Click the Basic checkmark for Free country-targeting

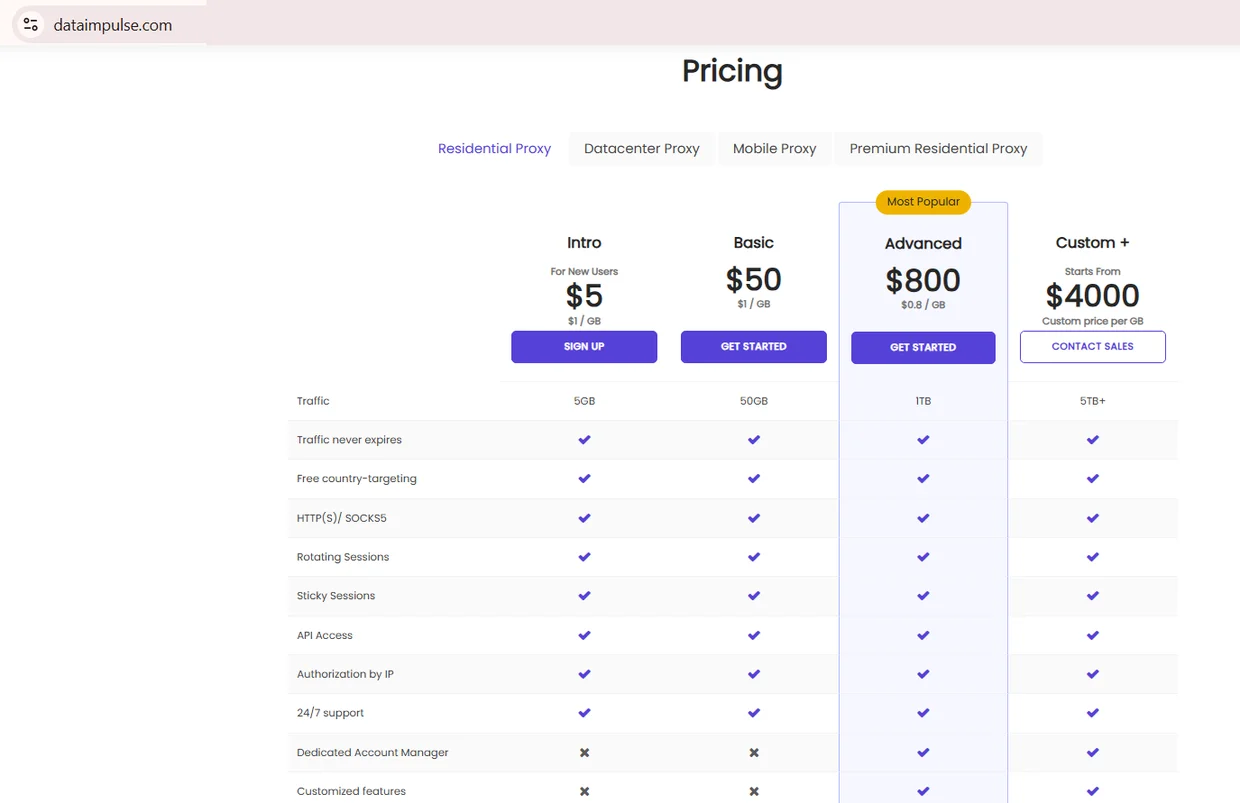pos(754,478)
